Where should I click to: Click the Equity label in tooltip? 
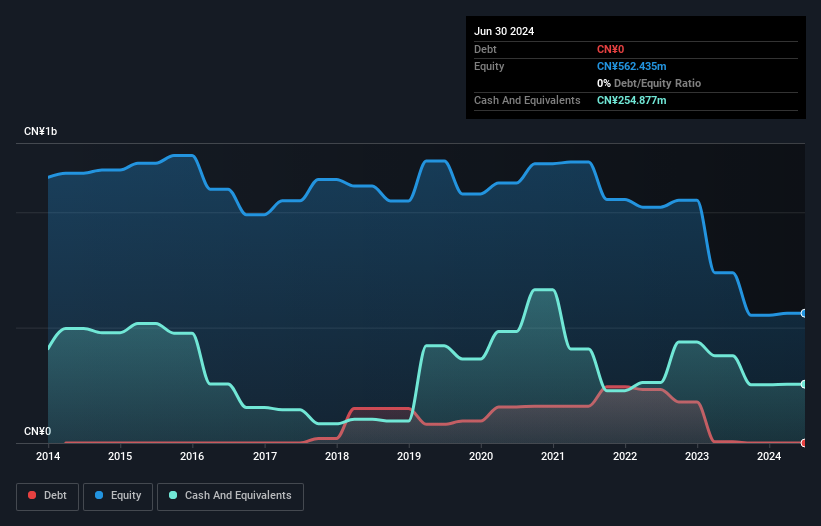[x=489, y=66]
